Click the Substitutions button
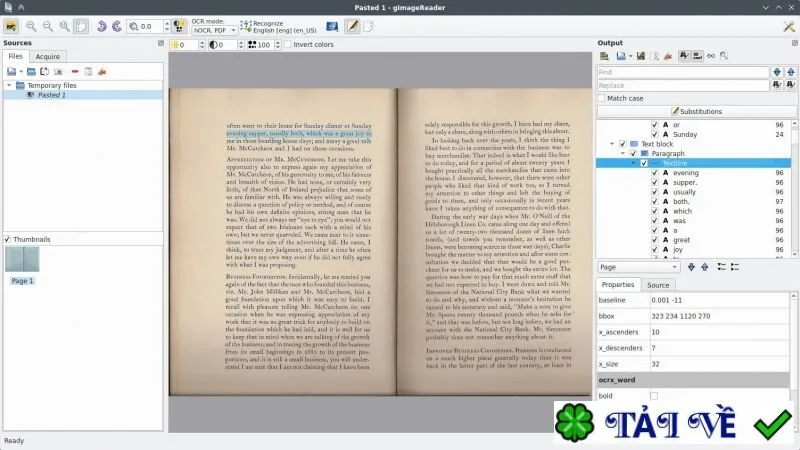Image resolution: width=800 pixels, height=450 pixels. click(x=696, y=111)
